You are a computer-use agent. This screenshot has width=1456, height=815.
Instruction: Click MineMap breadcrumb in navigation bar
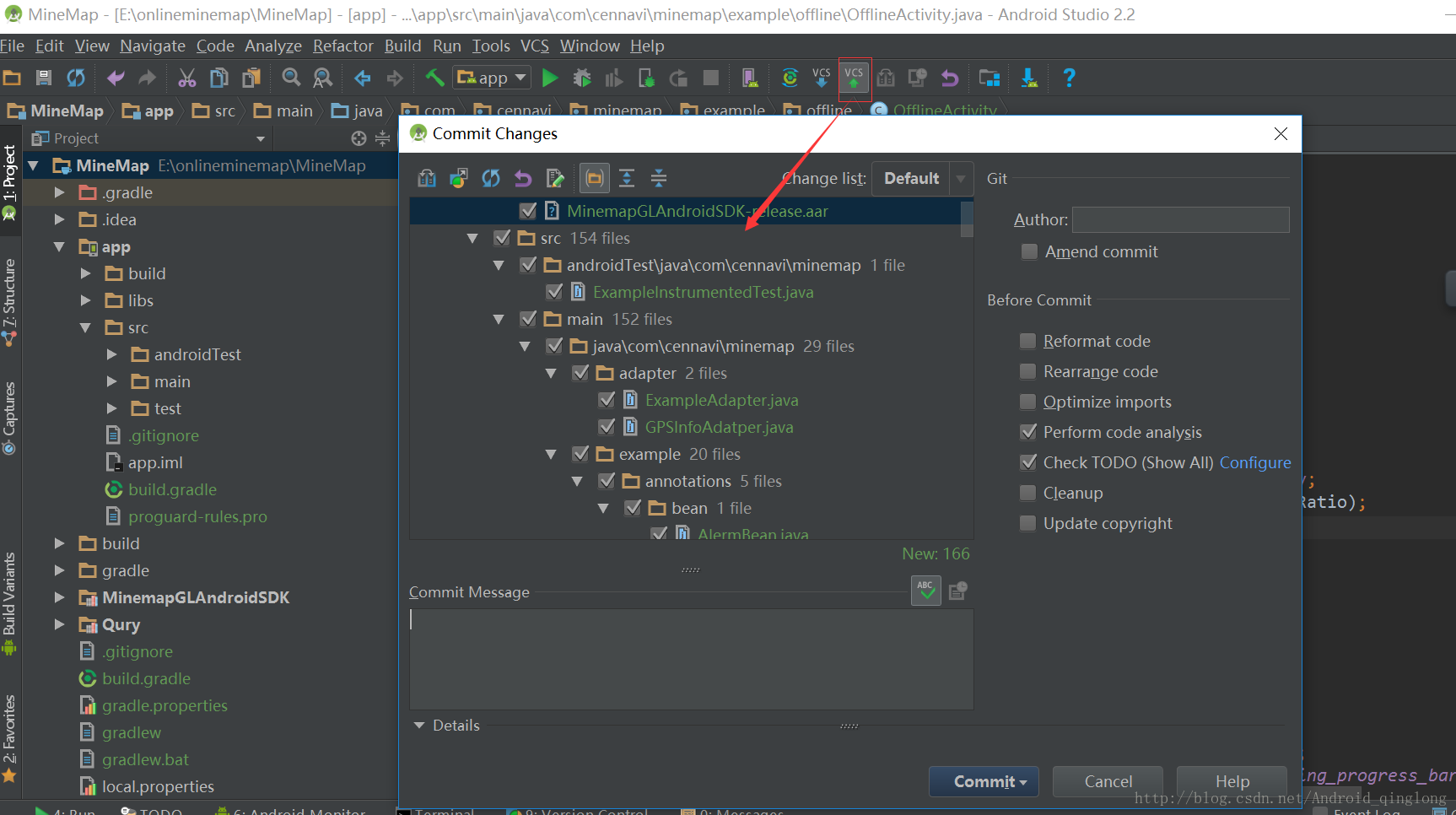56,111
